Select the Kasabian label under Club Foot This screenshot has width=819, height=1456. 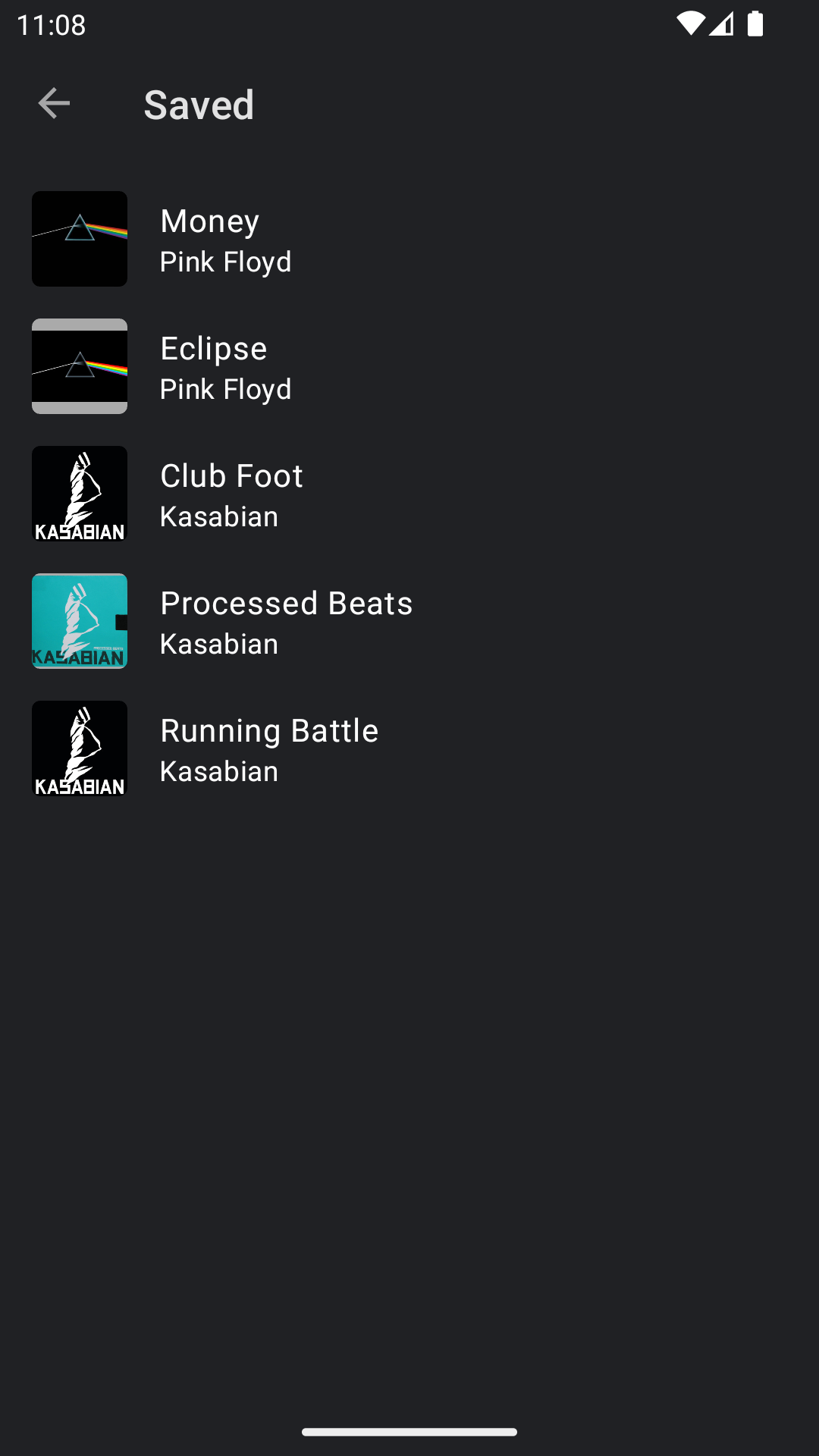coord(219,517)
